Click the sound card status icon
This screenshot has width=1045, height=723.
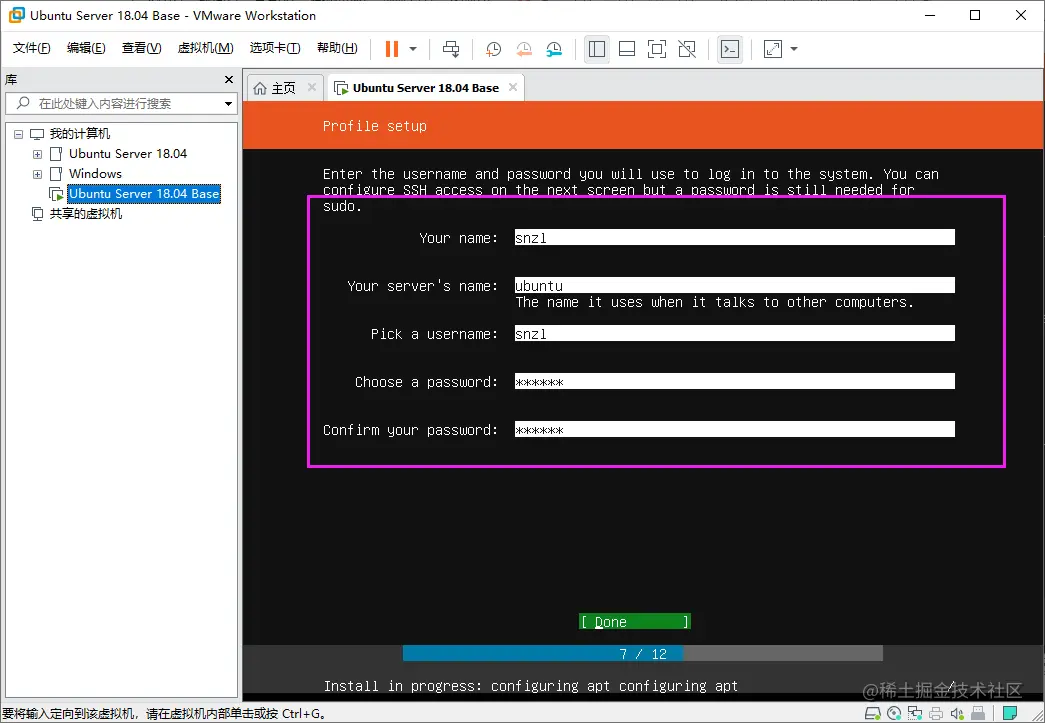click(x=957, y=714)
